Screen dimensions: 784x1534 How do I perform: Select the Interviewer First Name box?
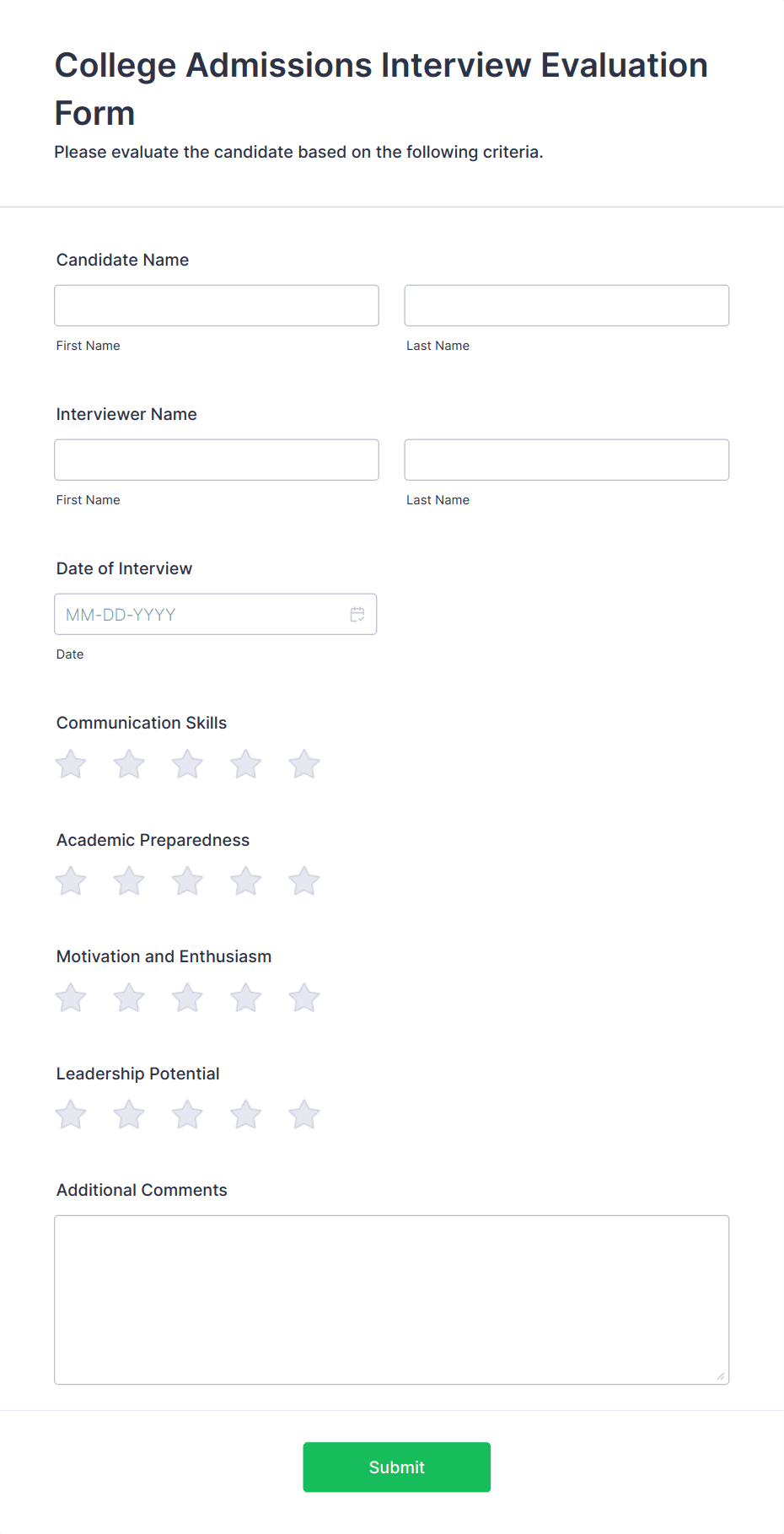point(217,460)
